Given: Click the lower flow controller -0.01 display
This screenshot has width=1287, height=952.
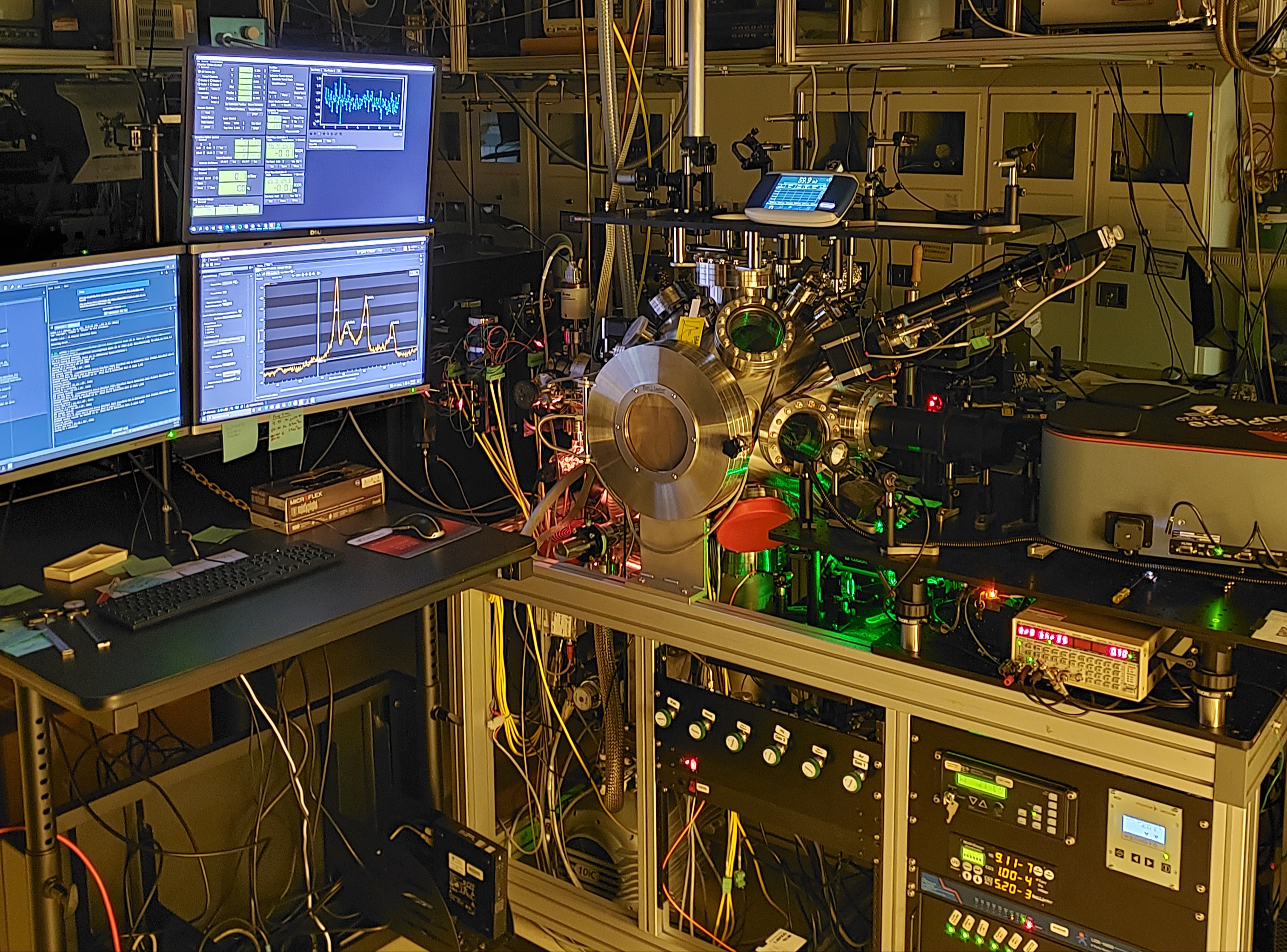Looking at the screenshot, I should [x=279, y=186].
